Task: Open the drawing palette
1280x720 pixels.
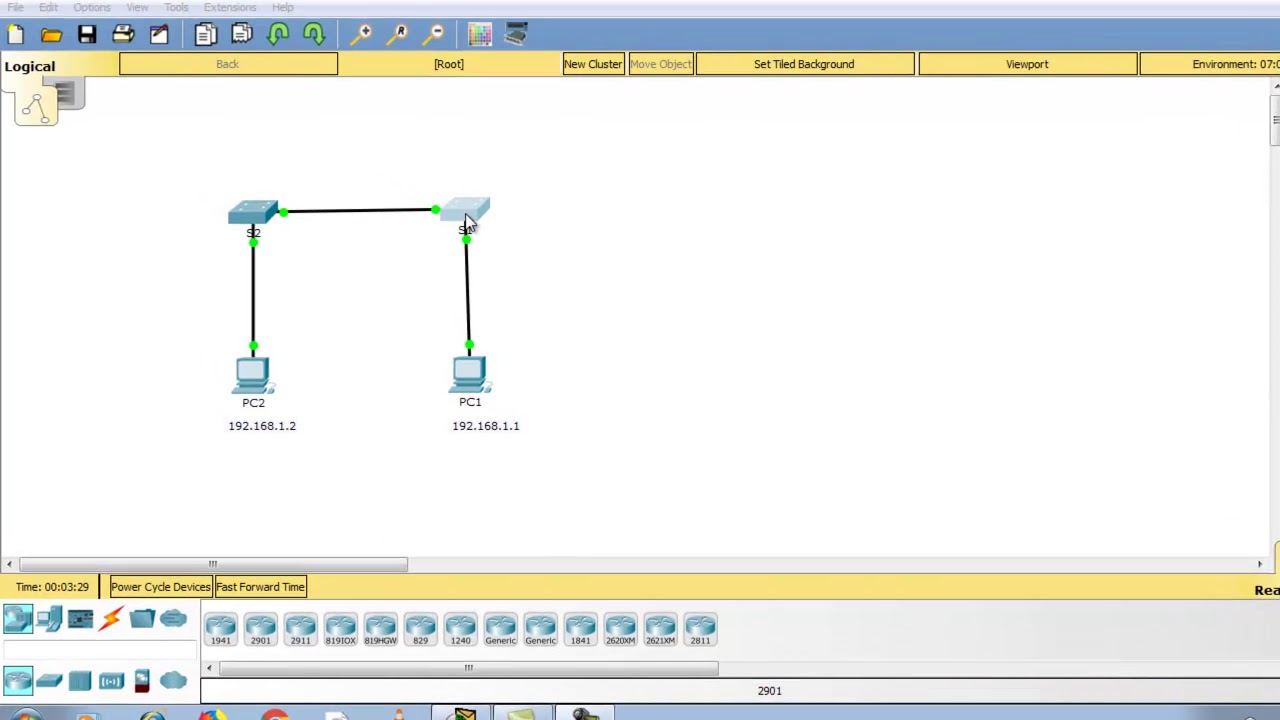Action: 479,35
